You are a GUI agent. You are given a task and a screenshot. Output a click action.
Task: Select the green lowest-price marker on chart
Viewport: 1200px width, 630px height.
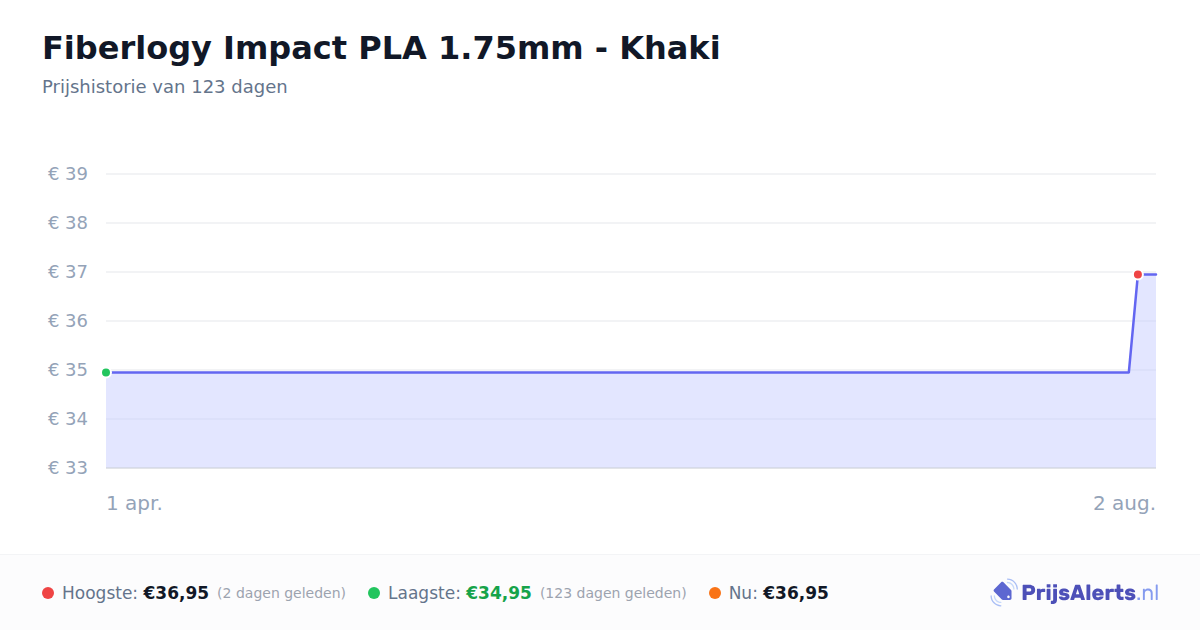tap(106, 372)
